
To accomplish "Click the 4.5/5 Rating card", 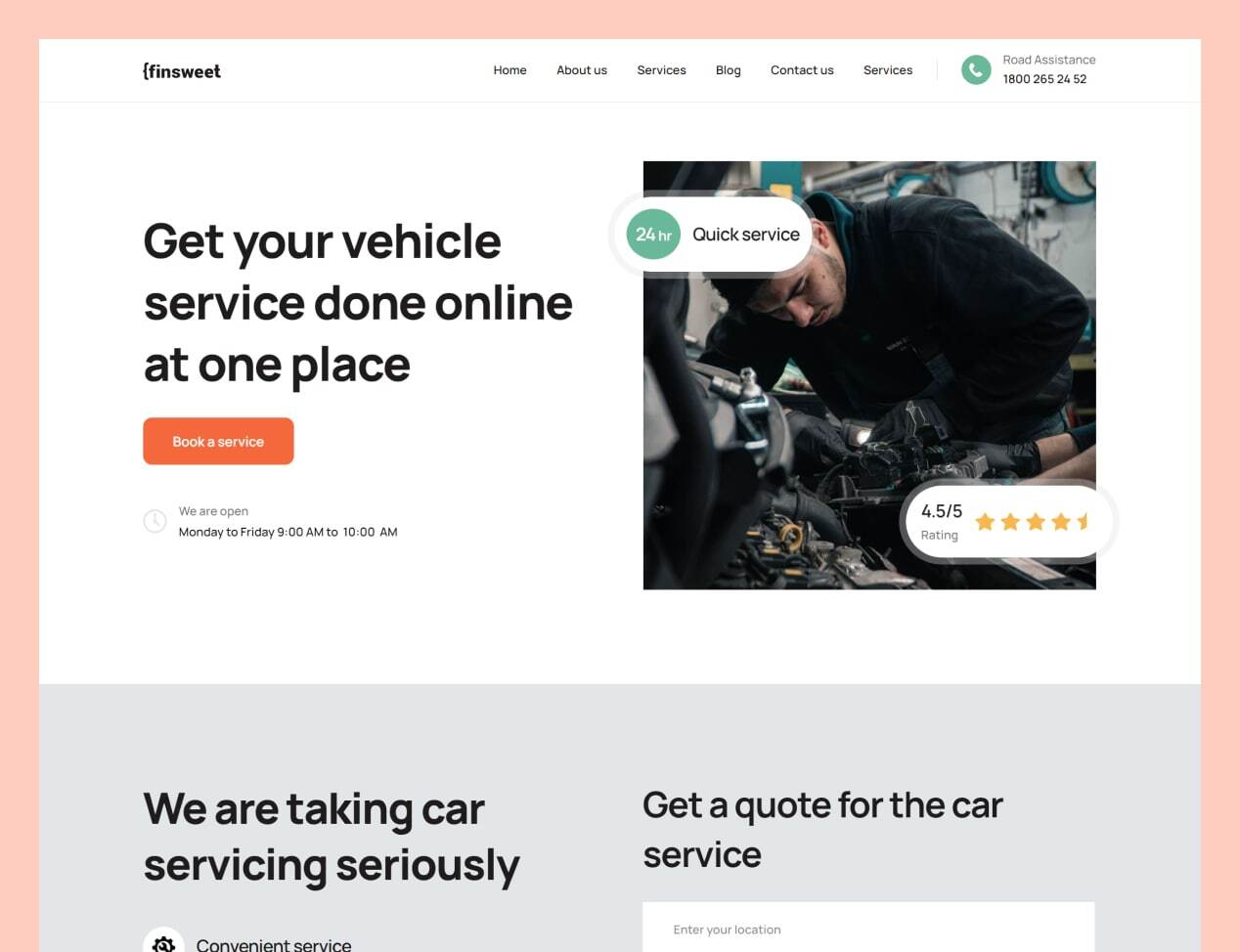I will [1008, 522].
